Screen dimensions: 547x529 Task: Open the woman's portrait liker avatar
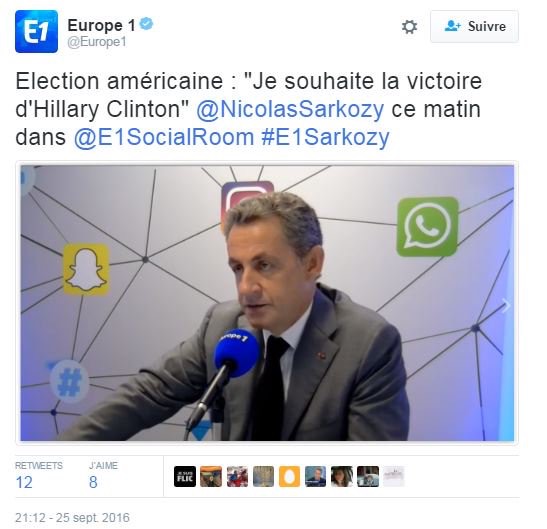click(x=342, y=476)
